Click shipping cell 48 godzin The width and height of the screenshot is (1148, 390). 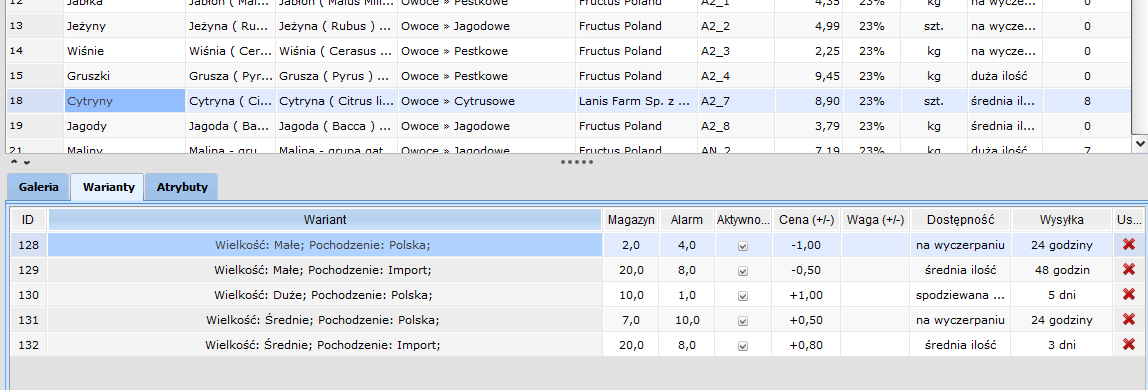pyautogui.click(x=1062, y=270)
